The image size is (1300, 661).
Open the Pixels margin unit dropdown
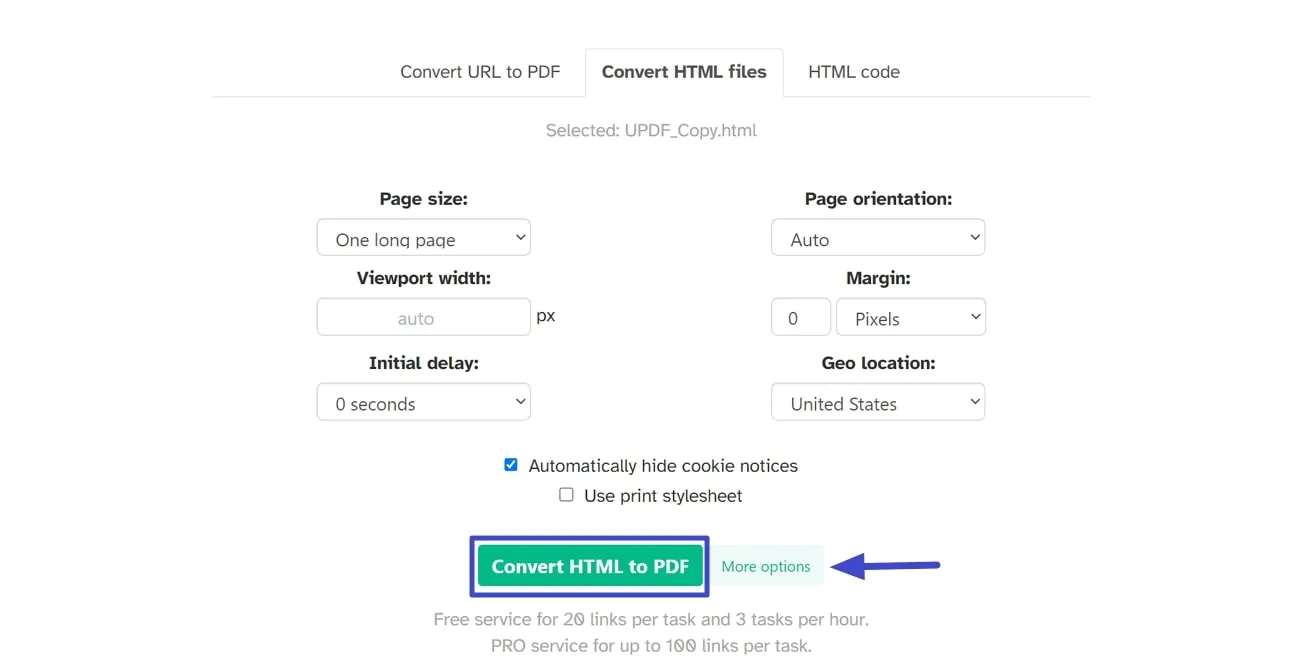tap(910, 316)
